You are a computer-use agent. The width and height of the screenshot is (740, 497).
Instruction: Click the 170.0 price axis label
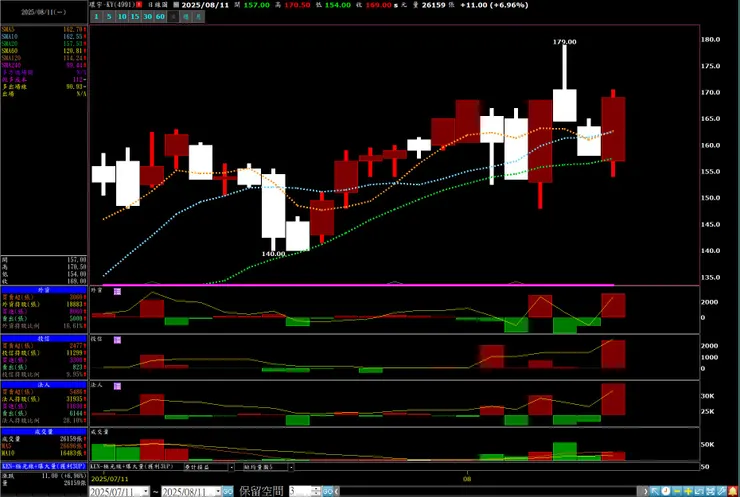pyautogui.click(x=710, y=93)
